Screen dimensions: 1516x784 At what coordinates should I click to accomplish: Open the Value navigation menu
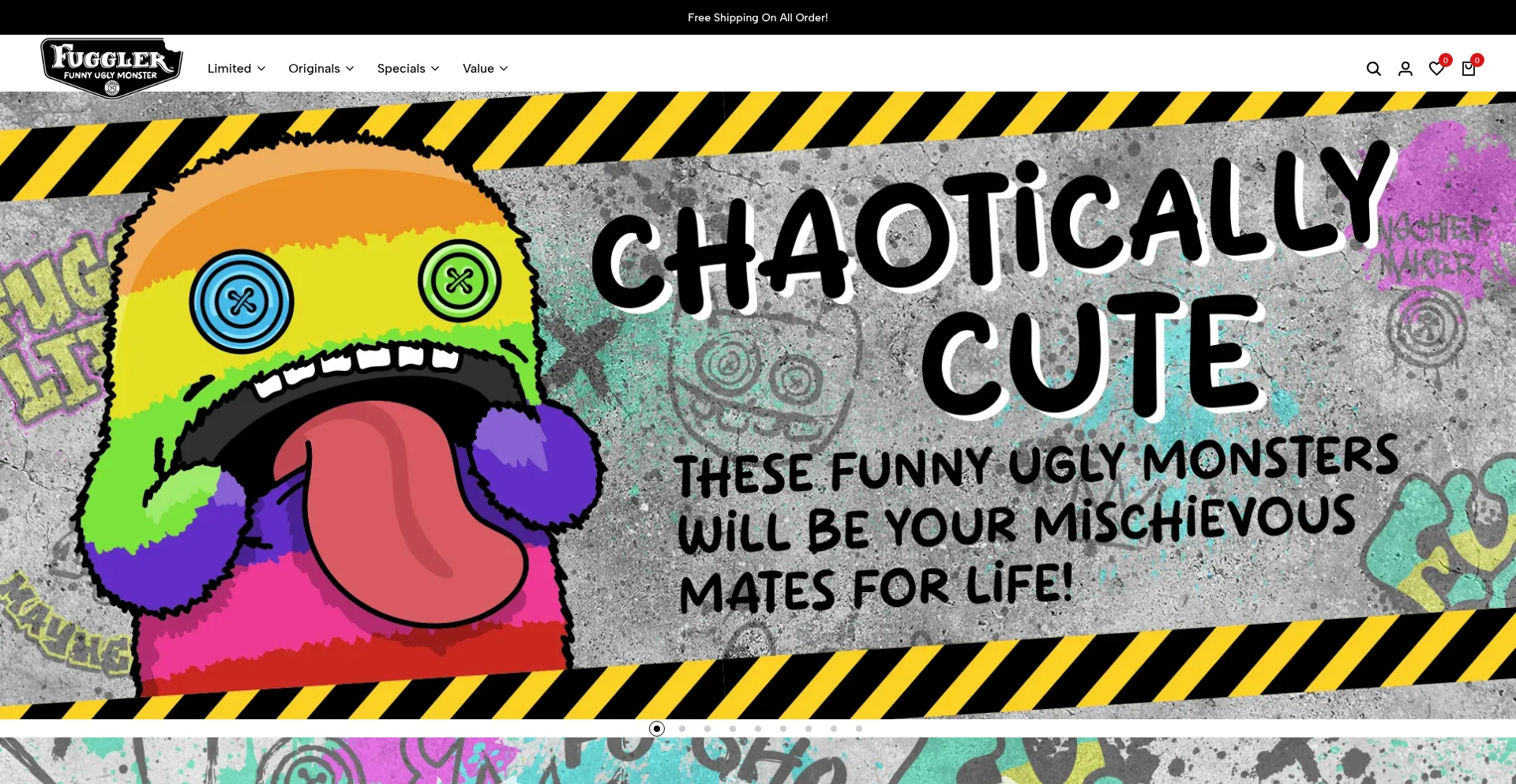[478, 69]
